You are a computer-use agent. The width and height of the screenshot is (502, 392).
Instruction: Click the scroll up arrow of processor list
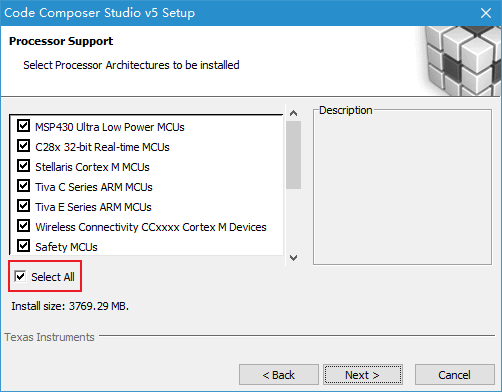pyautogui.click(x=293, y=113)
